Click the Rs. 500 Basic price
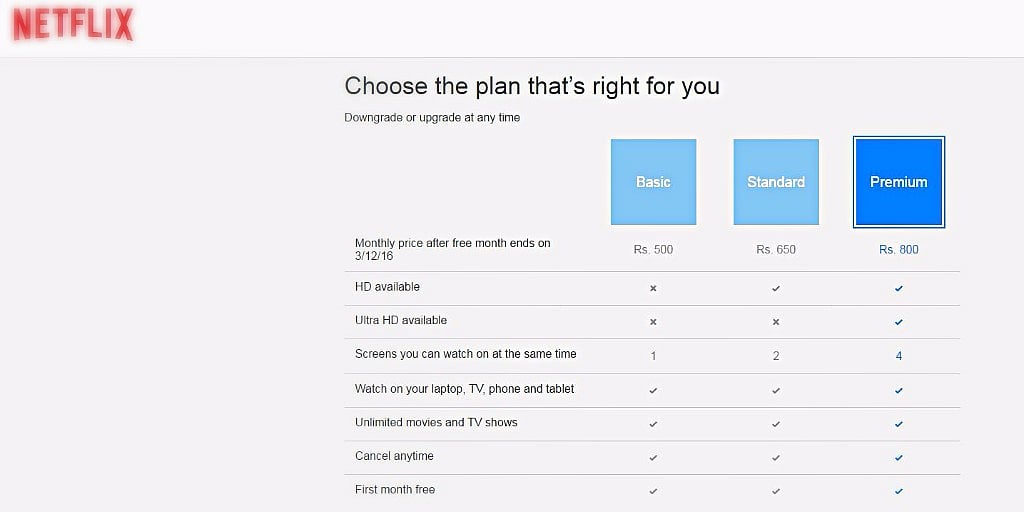 653,249
